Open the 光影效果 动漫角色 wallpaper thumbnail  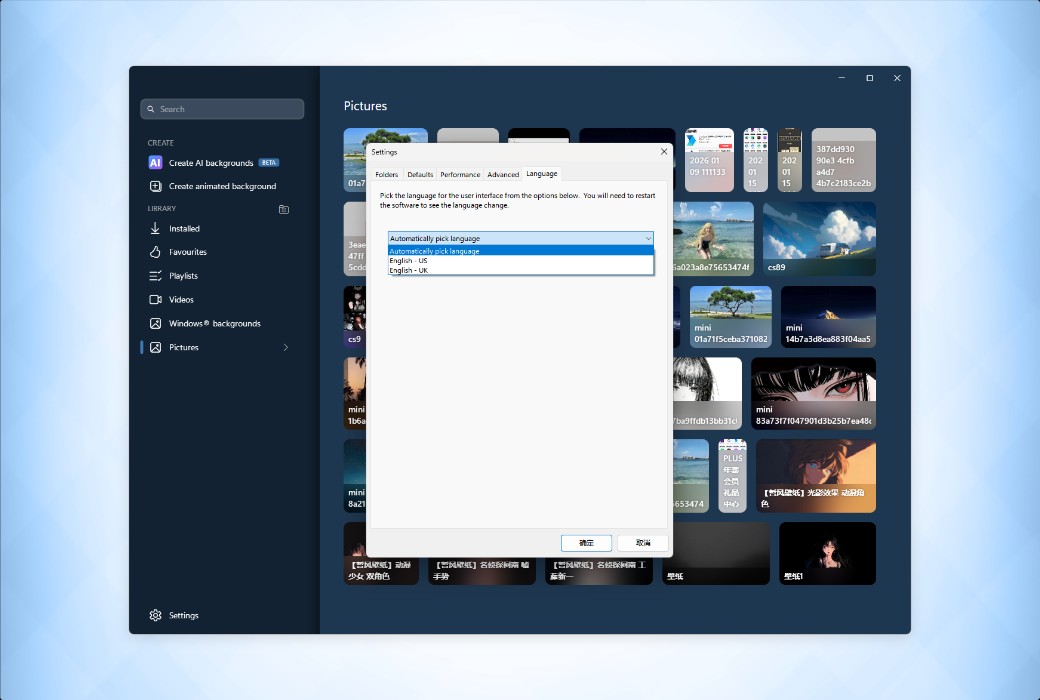[x=816, y=476]
